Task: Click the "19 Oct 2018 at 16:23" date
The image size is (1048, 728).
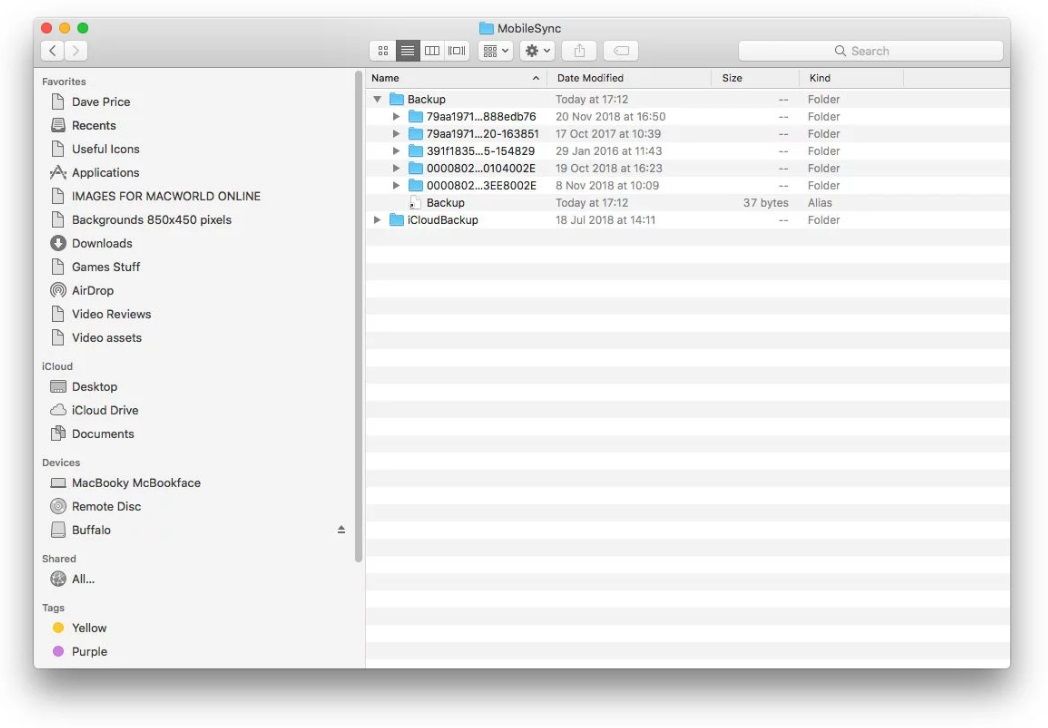Action: 609,168
